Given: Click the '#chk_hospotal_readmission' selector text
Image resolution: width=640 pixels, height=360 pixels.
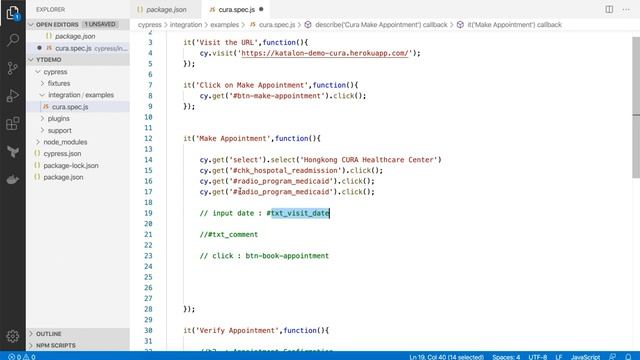Looking at the screenshot, I should (285, 171).
